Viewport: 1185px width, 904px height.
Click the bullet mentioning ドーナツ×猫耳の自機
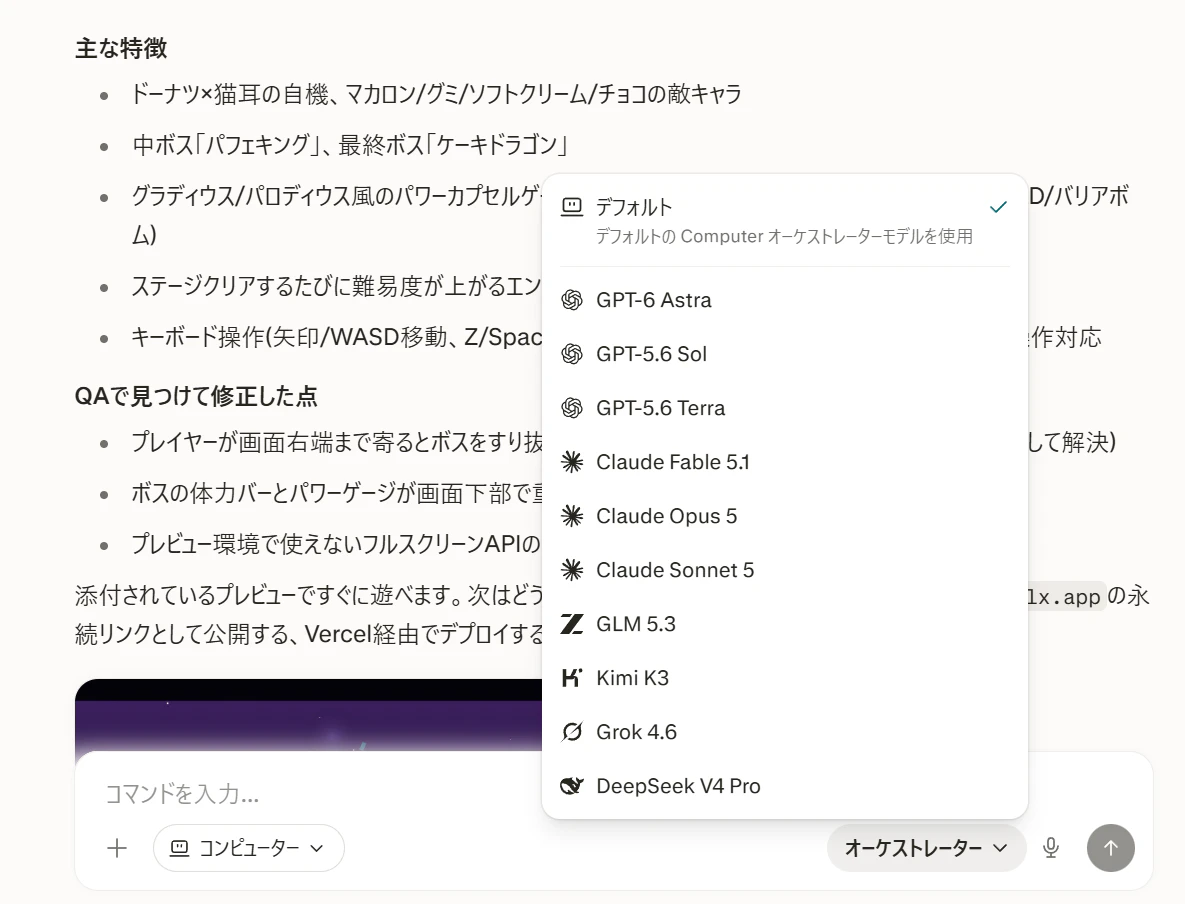click(x=436, y=94)
